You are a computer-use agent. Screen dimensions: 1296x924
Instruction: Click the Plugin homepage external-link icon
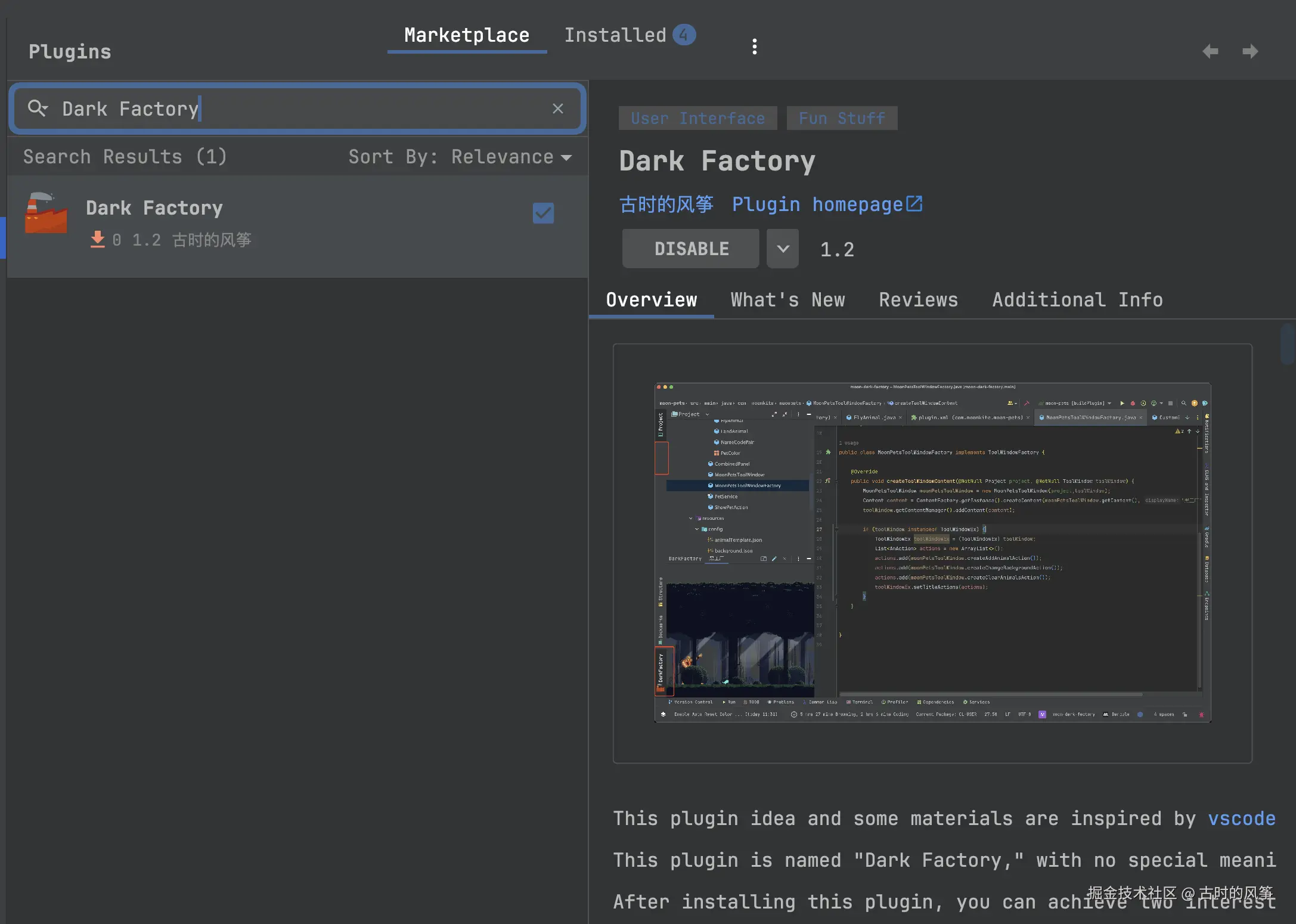[914, 204]
